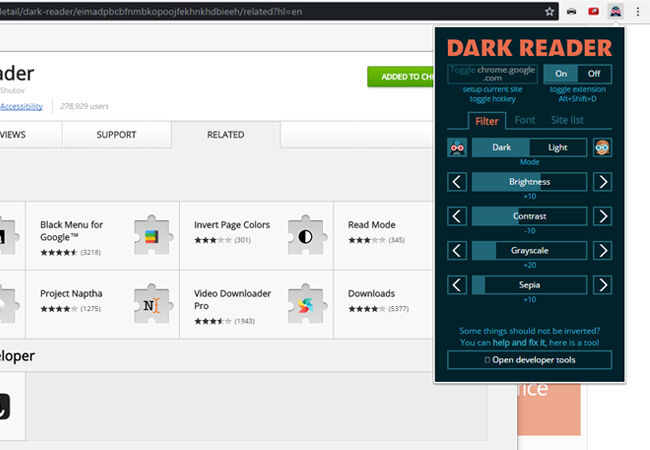Click the Project Naptha rating (1275)
650x450 pixels.
click(x=90, y=309)
